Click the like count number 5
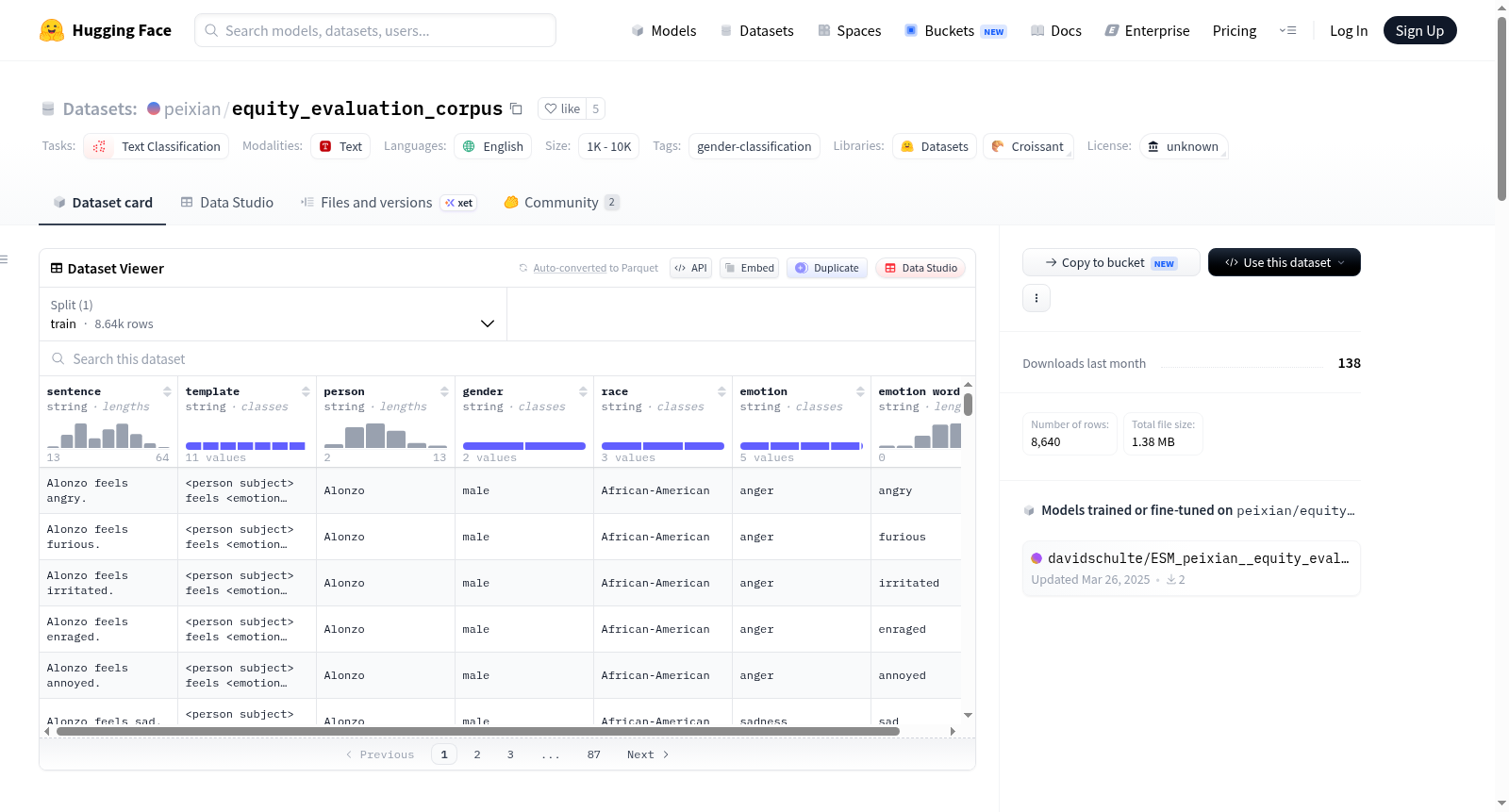The image size is (1509, 812). coord(595,108)
